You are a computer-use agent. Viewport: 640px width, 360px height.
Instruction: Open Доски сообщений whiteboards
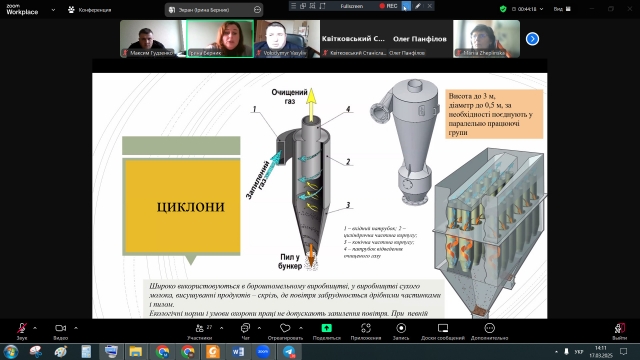(x=443, y=331)
